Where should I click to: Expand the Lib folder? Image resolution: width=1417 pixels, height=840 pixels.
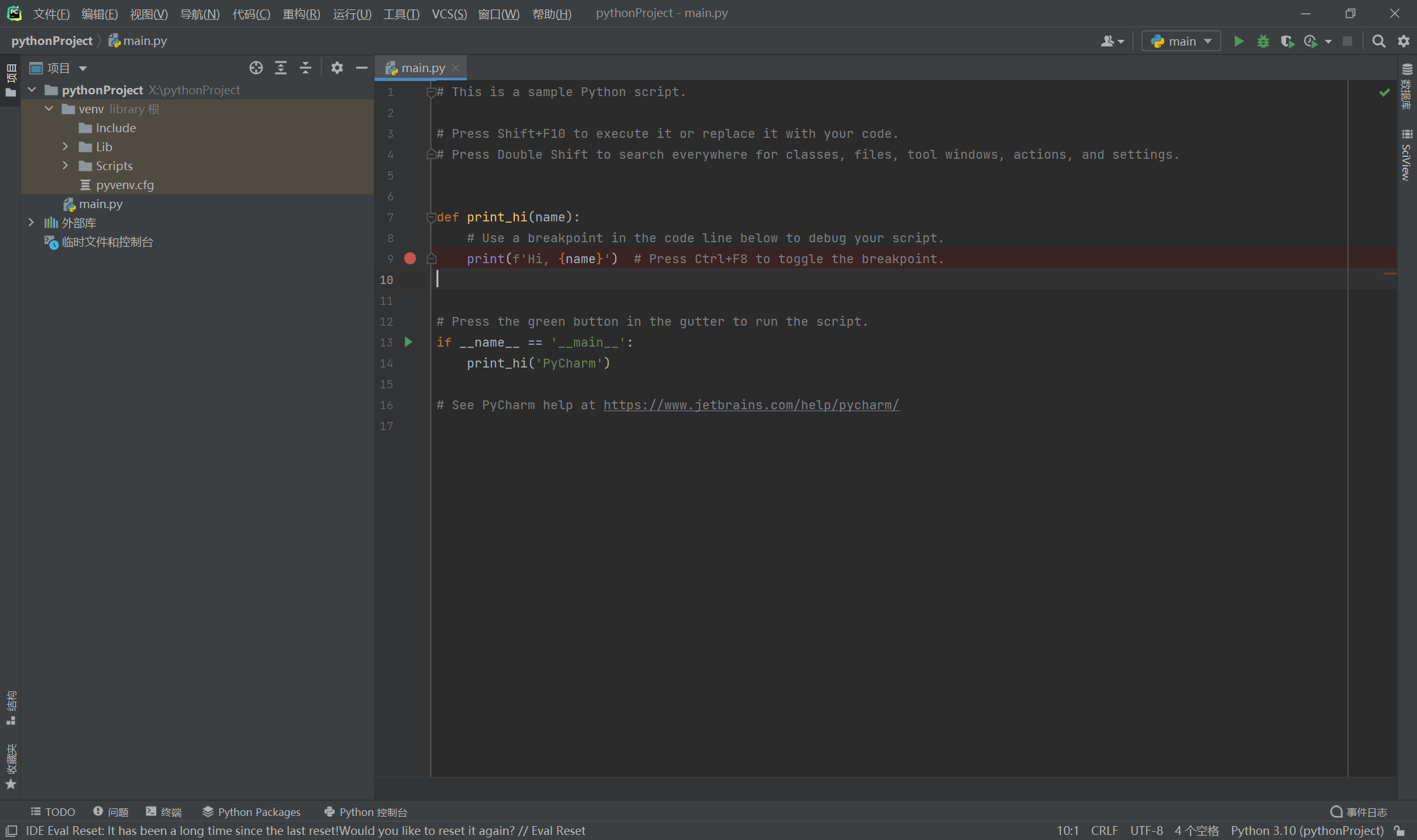(x=65, y=147)
